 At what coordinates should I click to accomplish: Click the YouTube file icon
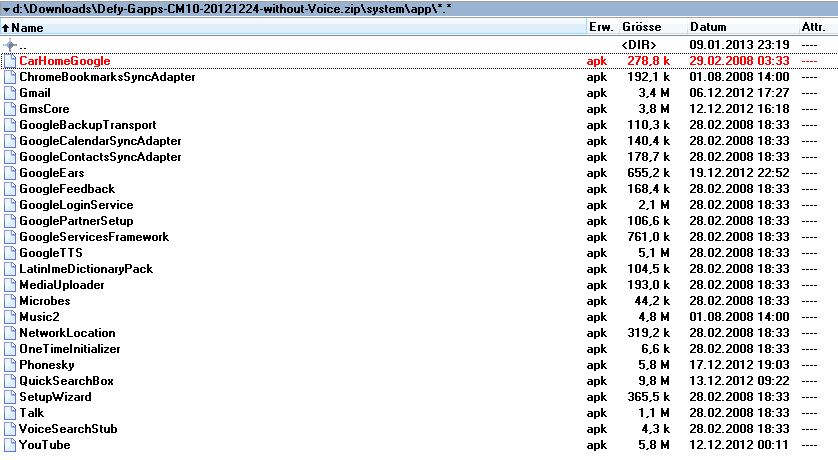pyautogui.click(x=10, y=446)
